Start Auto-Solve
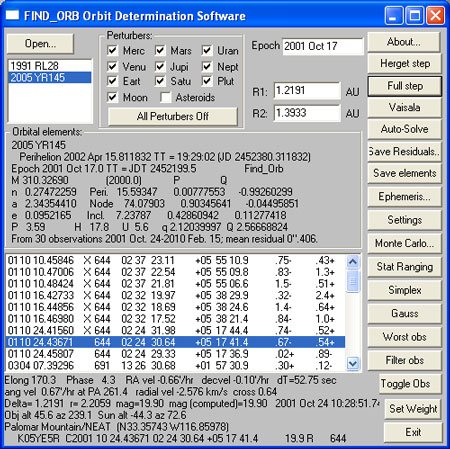450x449 pixels. pos(405,129)
